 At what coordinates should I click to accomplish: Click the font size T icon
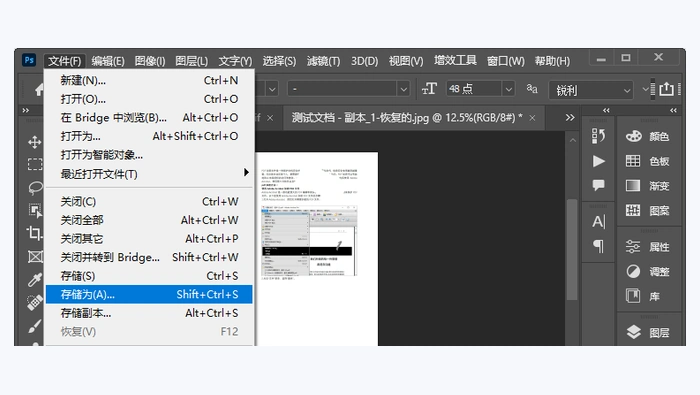pyautogui.click(x=429, y=89)
